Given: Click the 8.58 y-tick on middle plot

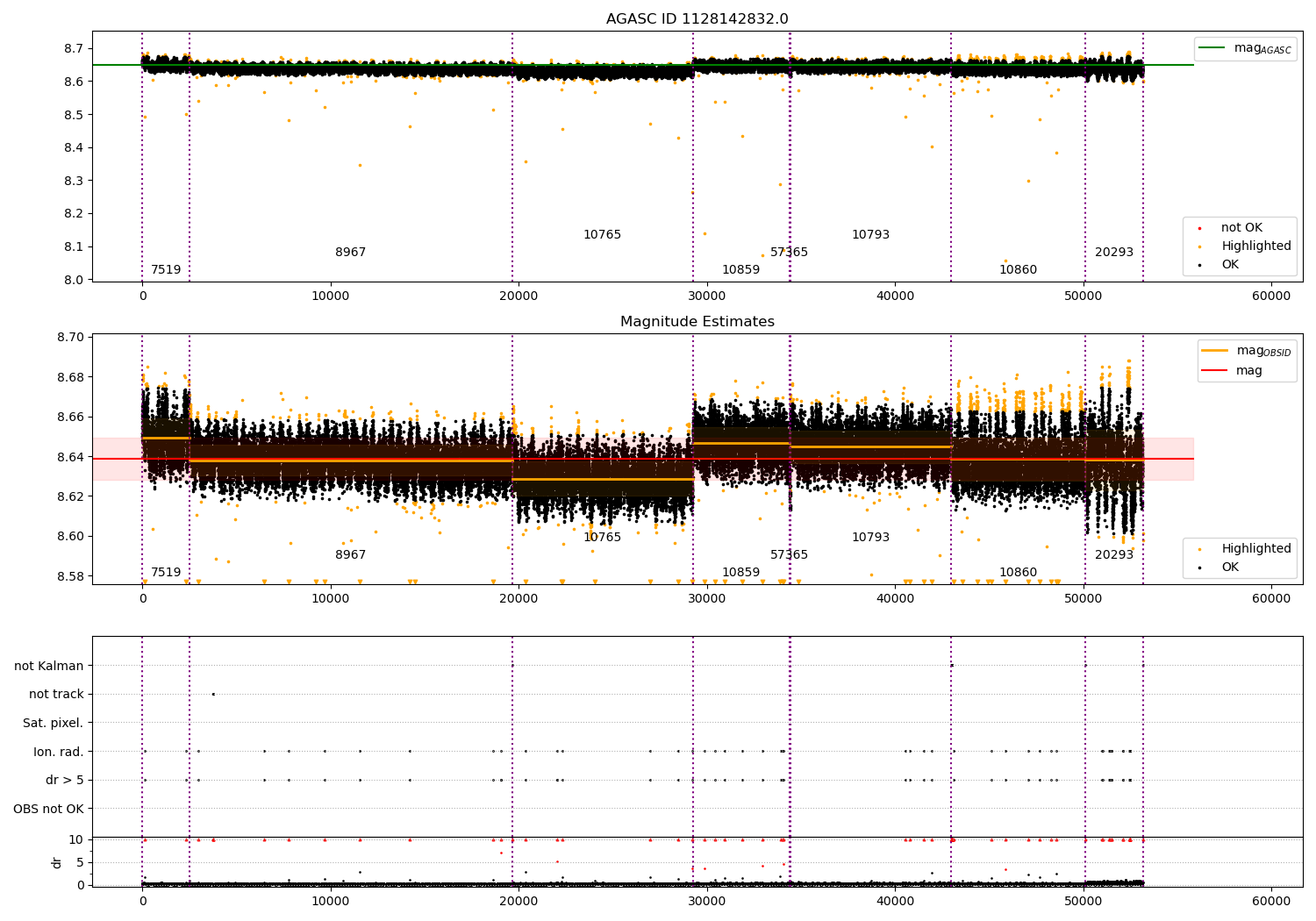Looking at the screenshot, I should (71, 576).
